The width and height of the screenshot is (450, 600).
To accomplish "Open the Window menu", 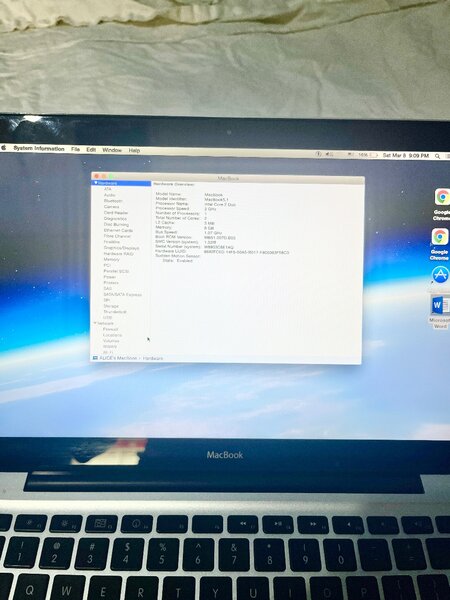I will [x=112, y=150].
